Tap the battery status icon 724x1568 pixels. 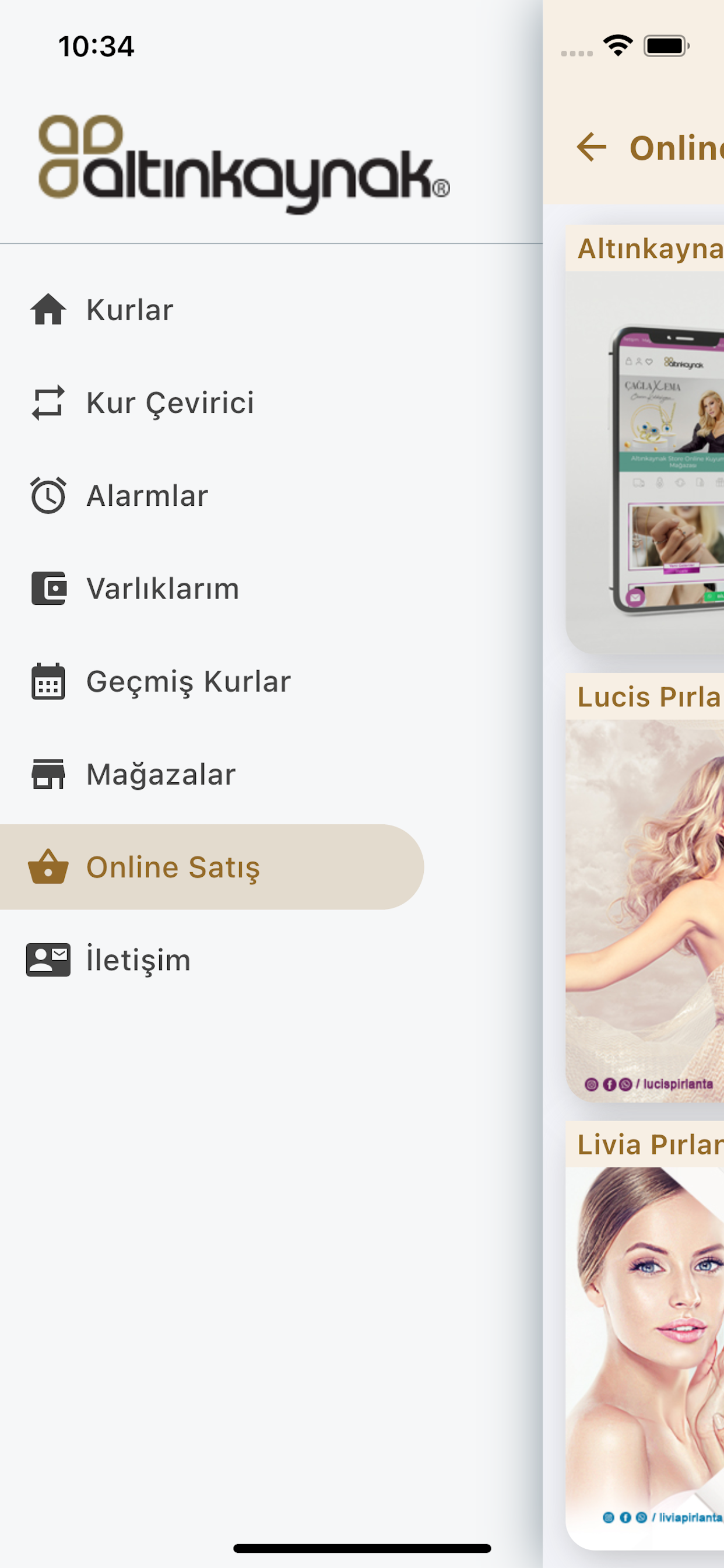pos(667,45)
